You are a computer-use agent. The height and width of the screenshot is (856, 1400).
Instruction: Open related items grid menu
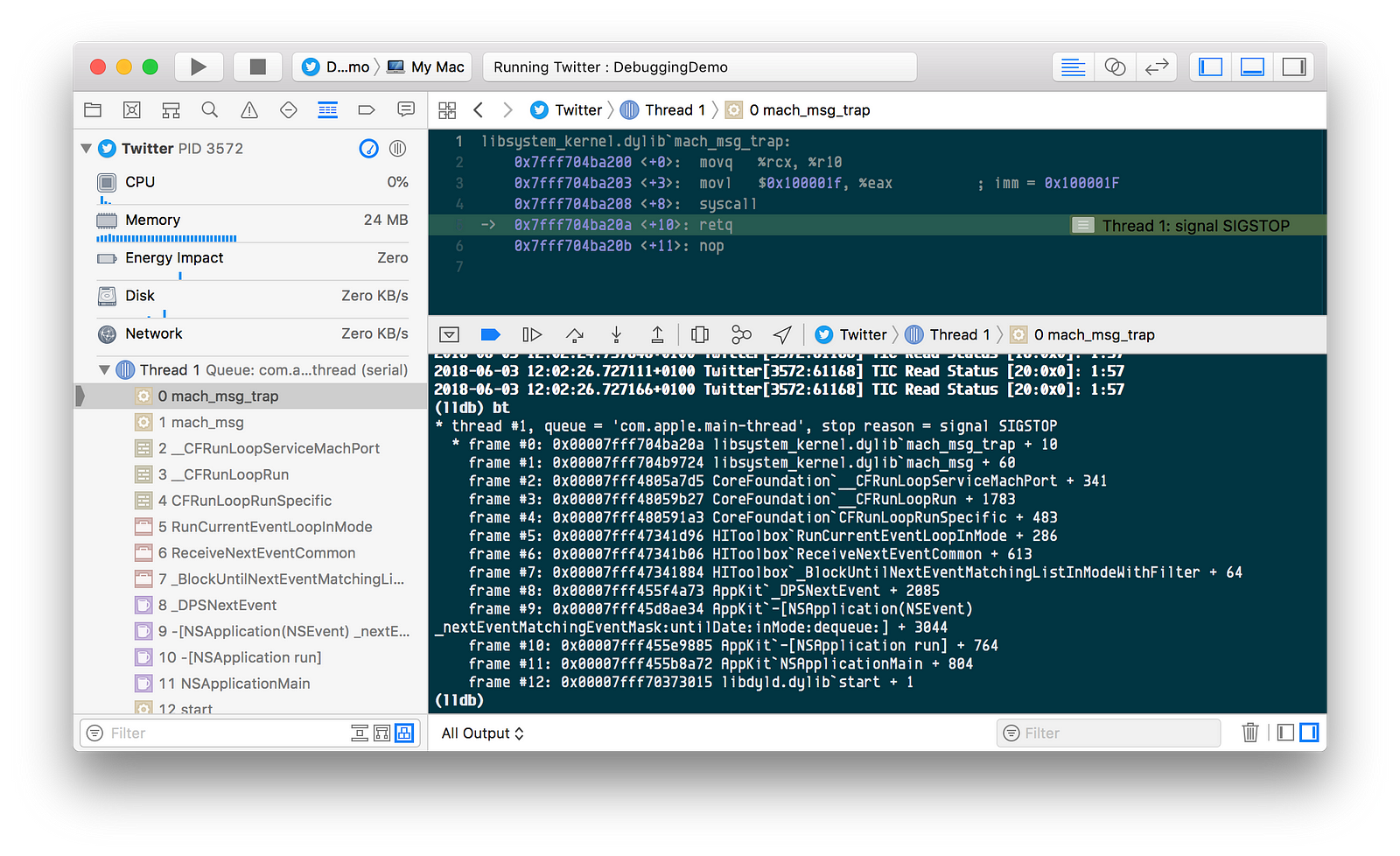[x=447, y=109]
